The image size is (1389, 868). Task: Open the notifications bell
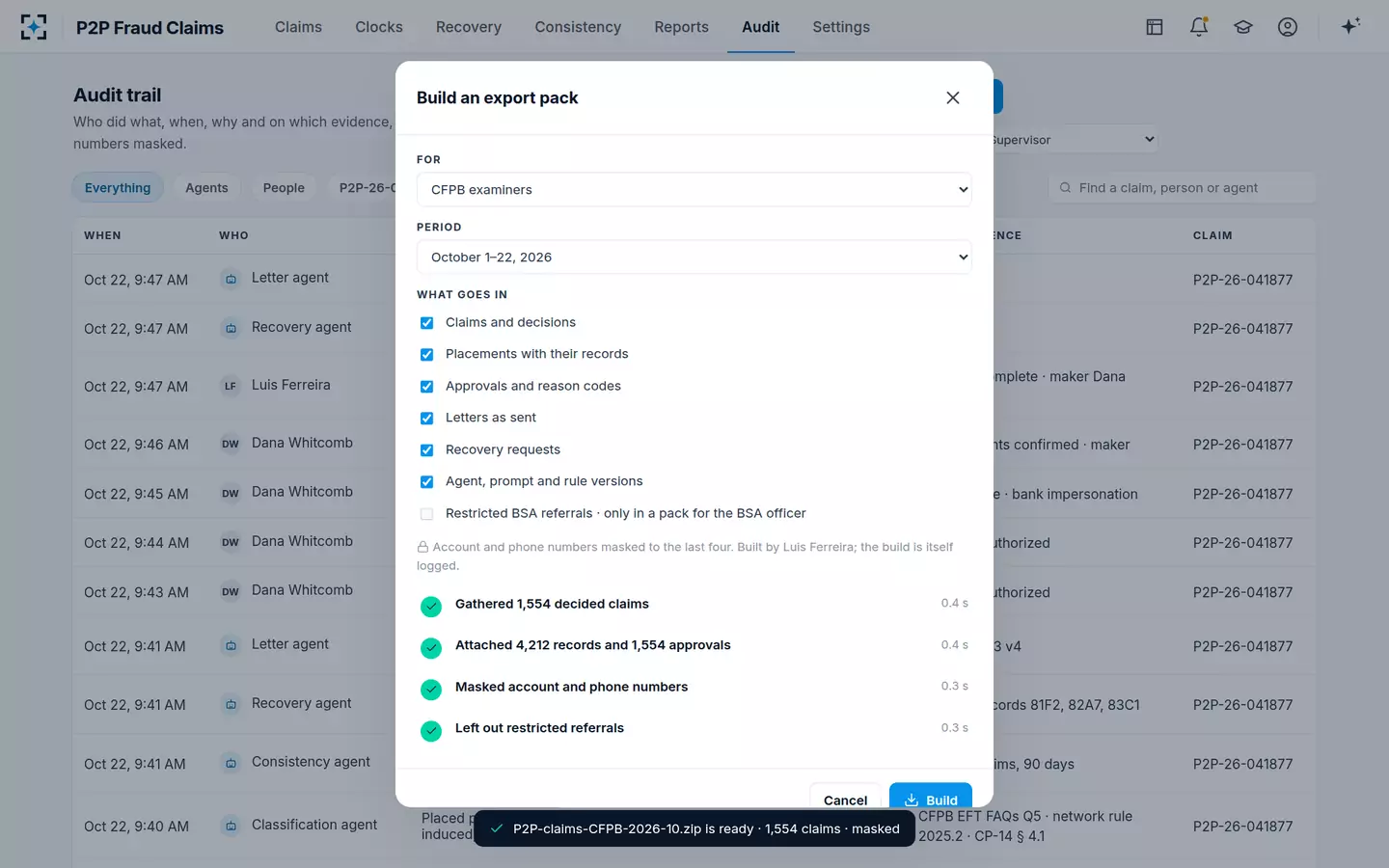coord(1199,27)
